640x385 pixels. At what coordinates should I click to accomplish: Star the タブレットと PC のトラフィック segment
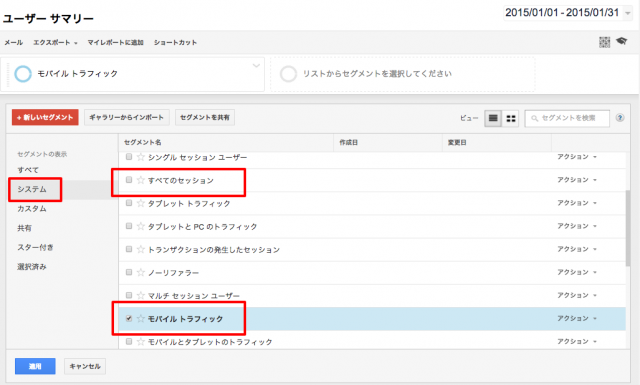[141, 226]
